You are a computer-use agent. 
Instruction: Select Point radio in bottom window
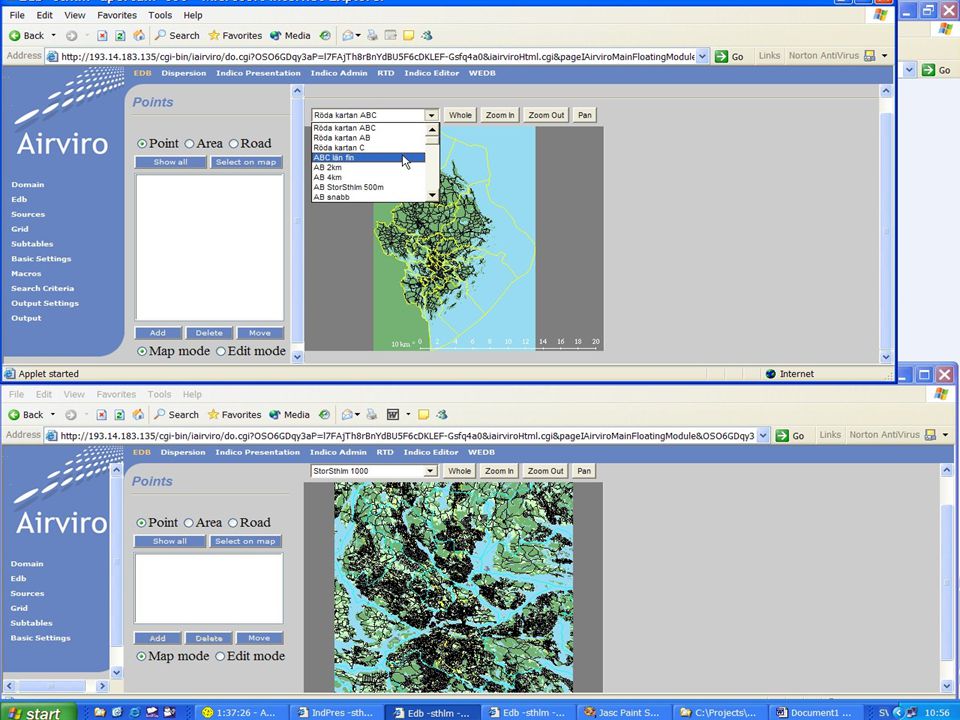click(141, 523)
